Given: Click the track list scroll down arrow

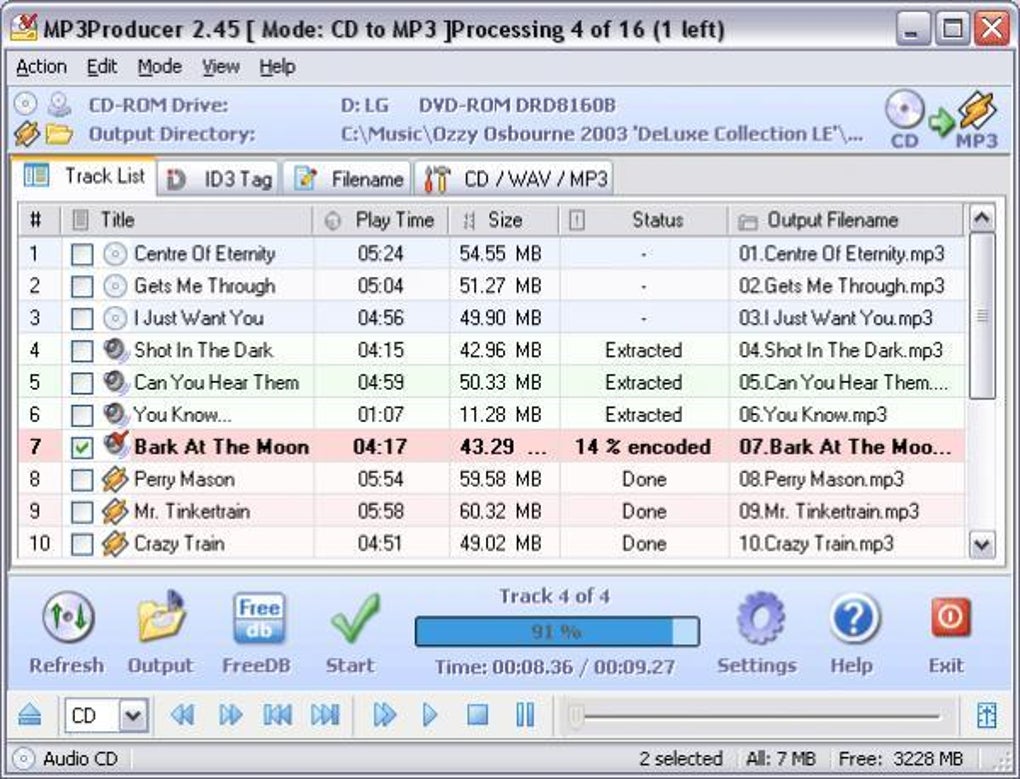Looking at the screenshot, I should (x=982, y=544).
